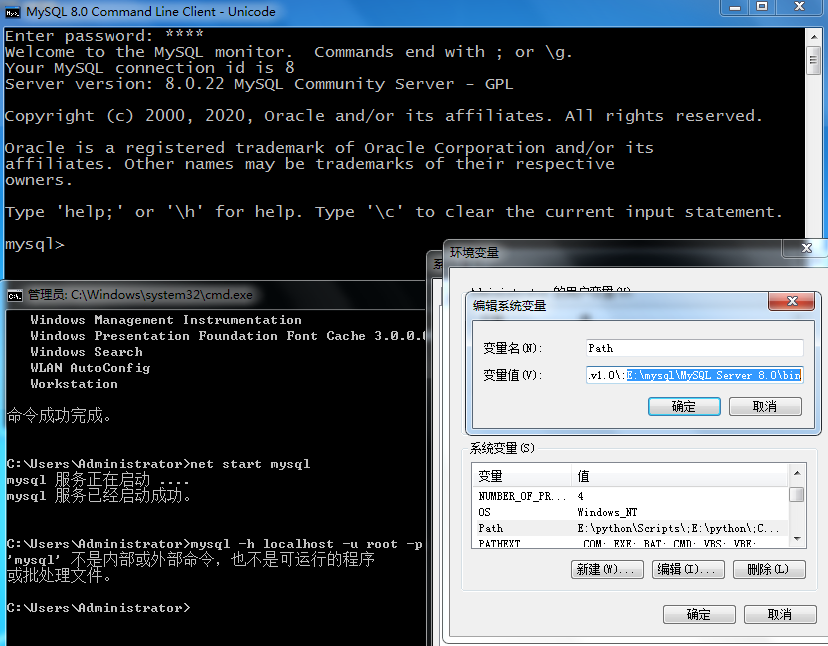Minimize the MySQL Command Line Client window
This screenshot has height=646, width=828.
coord(735,7)
